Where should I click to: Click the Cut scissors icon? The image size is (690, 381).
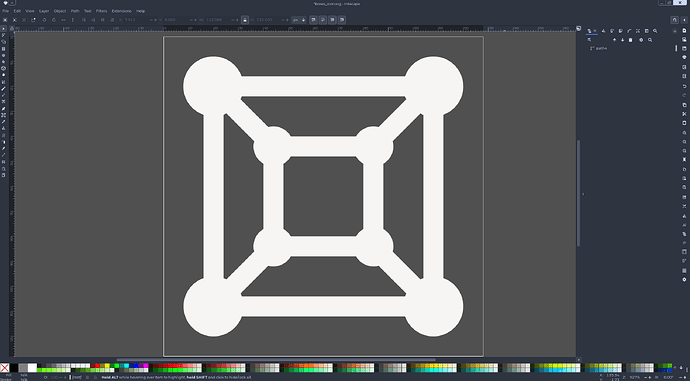pyautogui.click(x=684, y=114)
